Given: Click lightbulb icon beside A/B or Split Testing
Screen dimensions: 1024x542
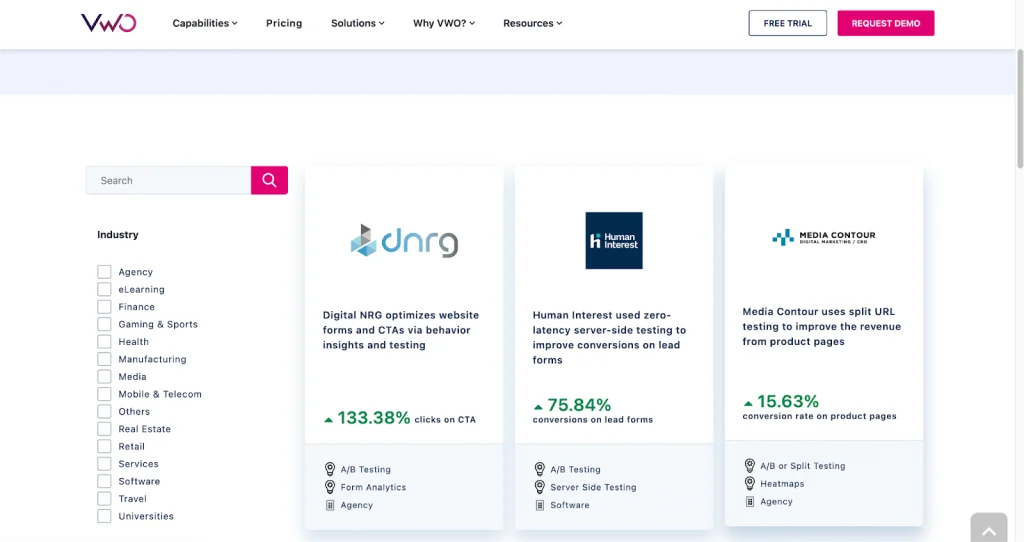Looking at the screenshot, I should point(750,466).
